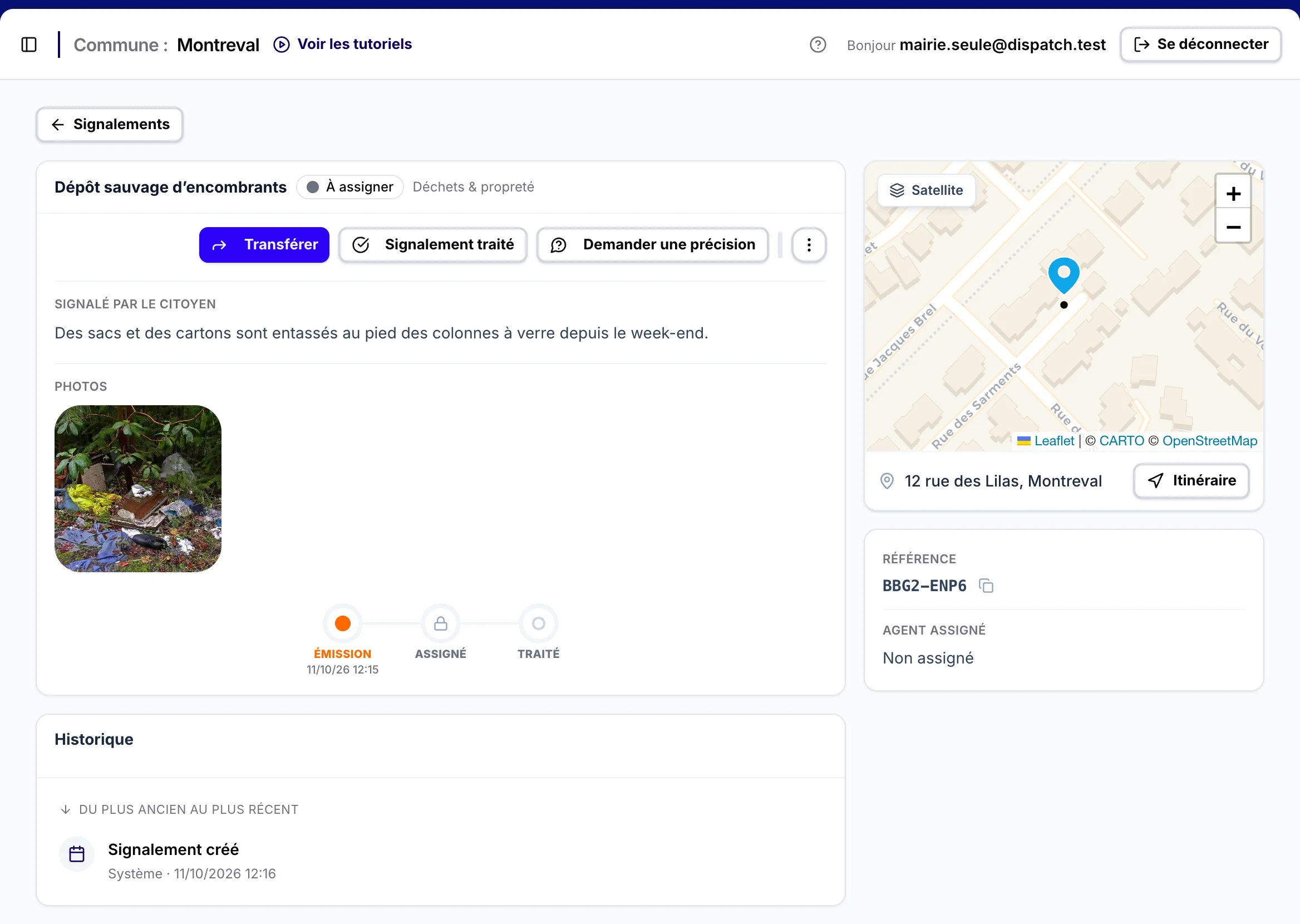
Task: Mark as Signalement traité
Action: point(433,245)
